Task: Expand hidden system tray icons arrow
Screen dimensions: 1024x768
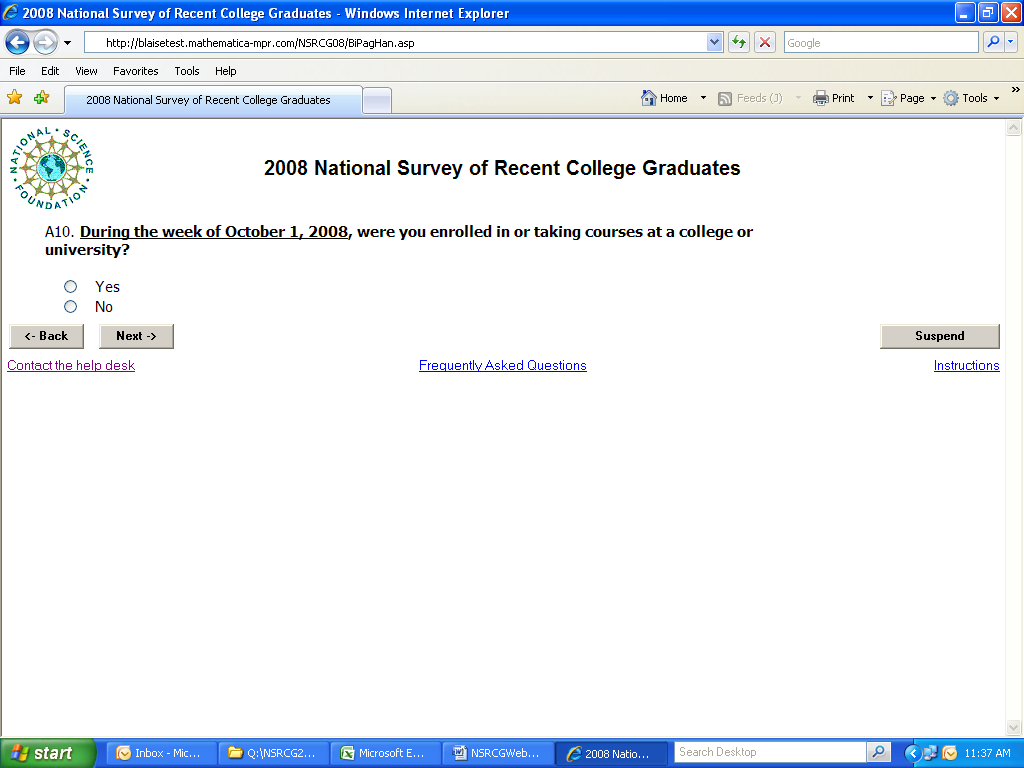Action: click(912, 754)
